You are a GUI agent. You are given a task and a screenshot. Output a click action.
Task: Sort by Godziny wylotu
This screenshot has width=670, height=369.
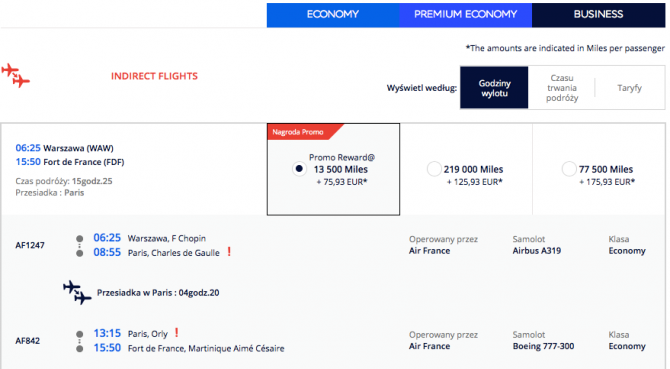coord(494,88)
